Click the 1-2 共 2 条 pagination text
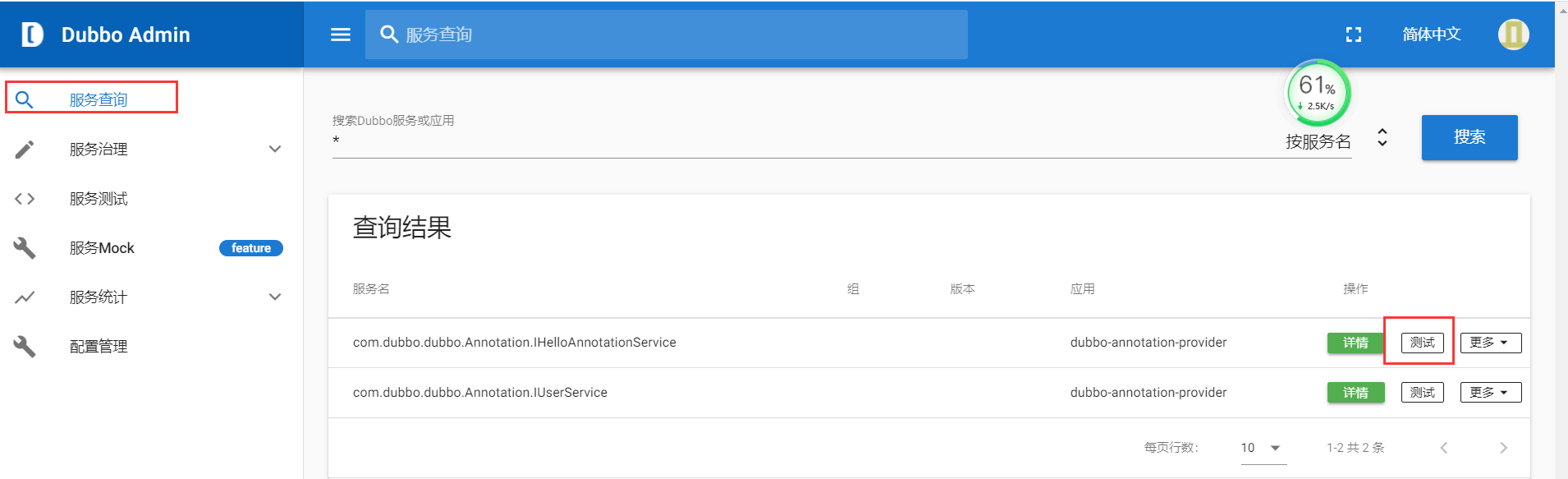The image size is (1568, 479). pos(1355,448)
